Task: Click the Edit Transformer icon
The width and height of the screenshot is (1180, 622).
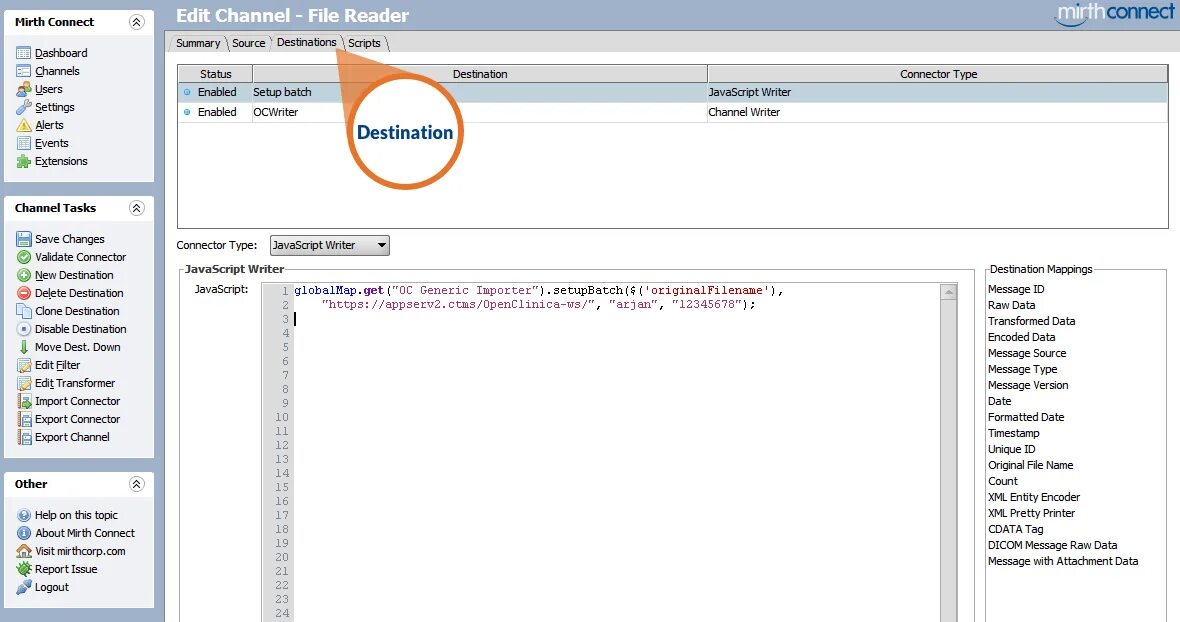Action: click(23, 384)
